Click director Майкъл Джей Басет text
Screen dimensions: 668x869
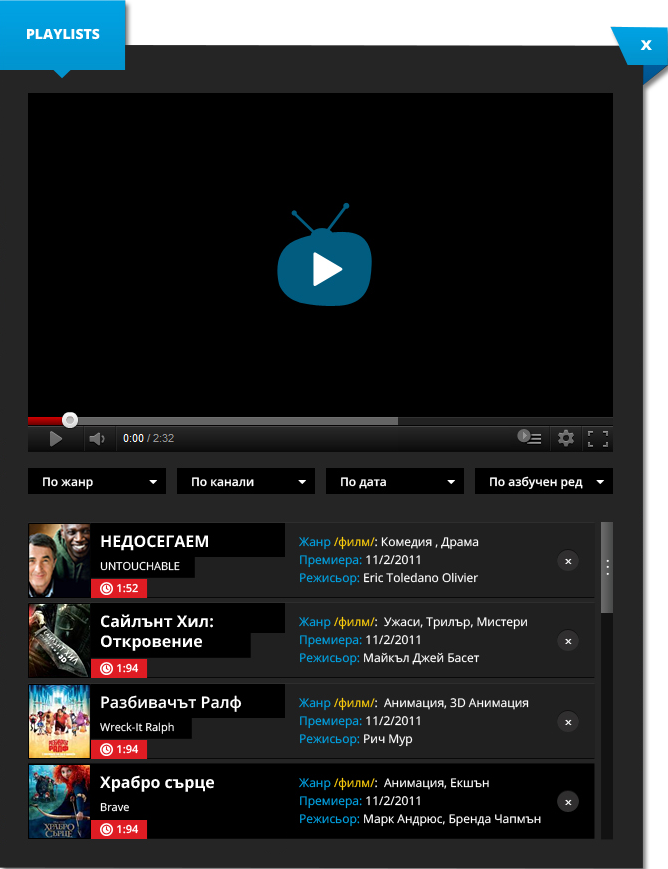point(421,658)
